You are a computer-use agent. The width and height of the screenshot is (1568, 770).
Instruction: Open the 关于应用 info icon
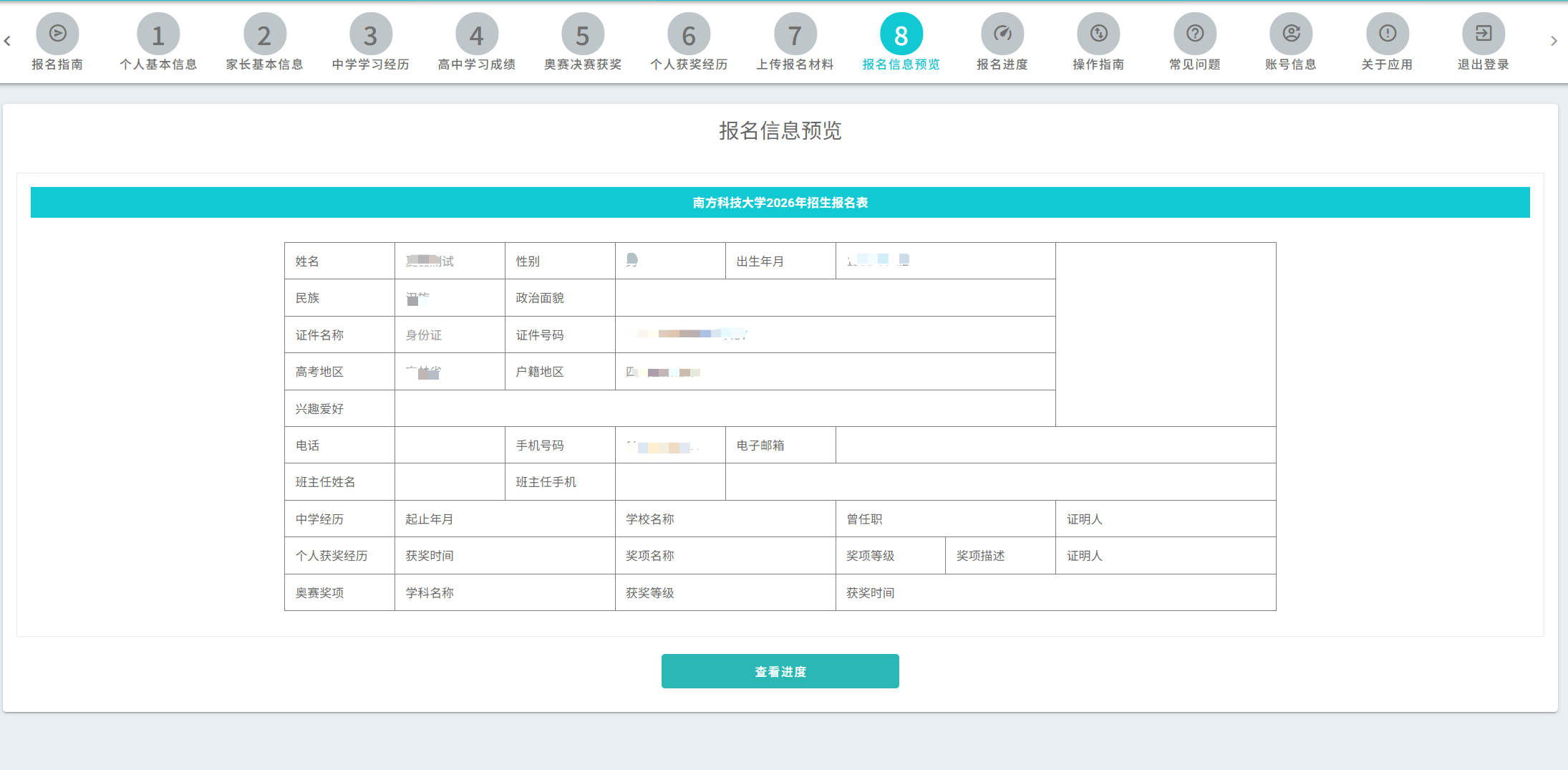1387,34
